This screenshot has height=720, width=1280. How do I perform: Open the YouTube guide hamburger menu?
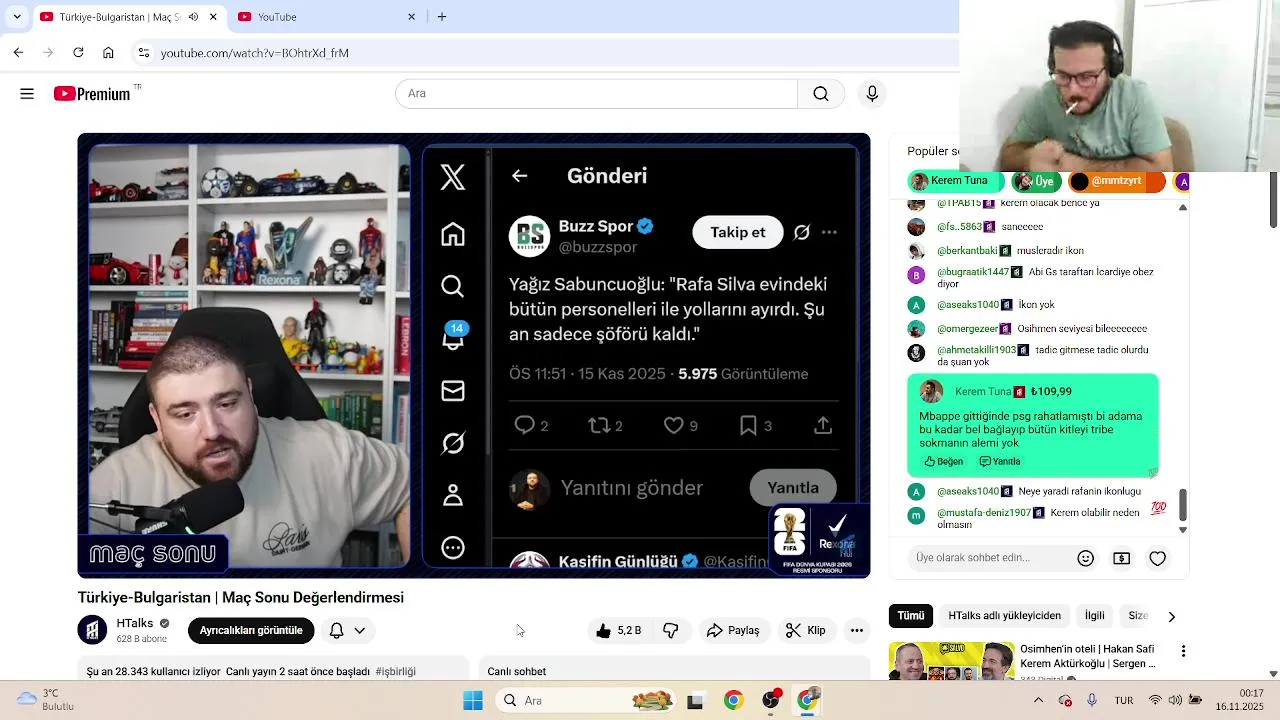(27, 93)
